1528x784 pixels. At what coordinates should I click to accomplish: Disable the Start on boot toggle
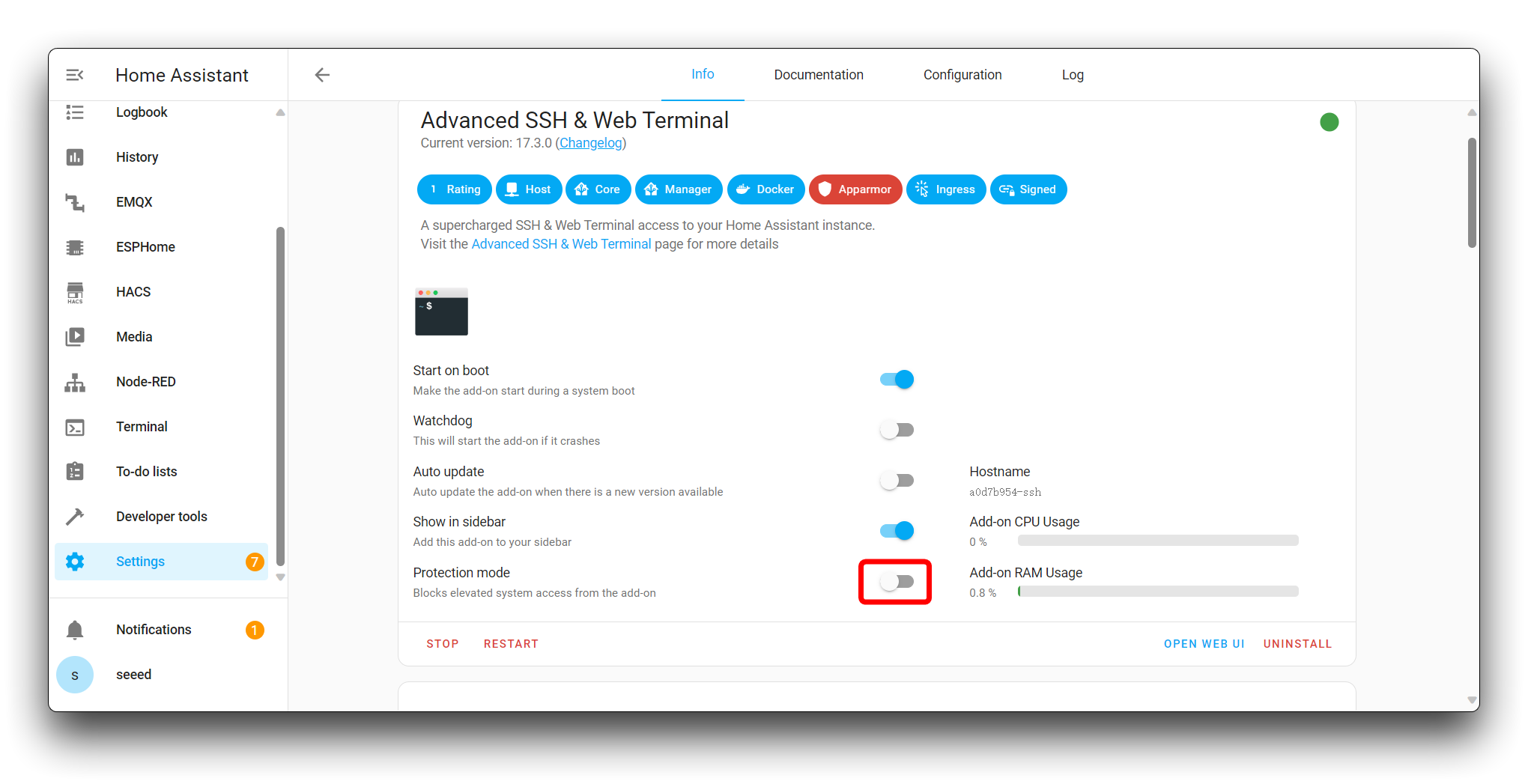897,380
